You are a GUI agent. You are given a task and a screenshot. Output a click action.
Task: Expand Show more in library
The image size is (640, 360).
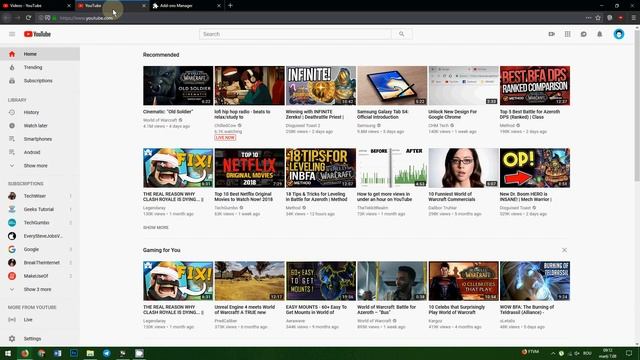(40, 166)
